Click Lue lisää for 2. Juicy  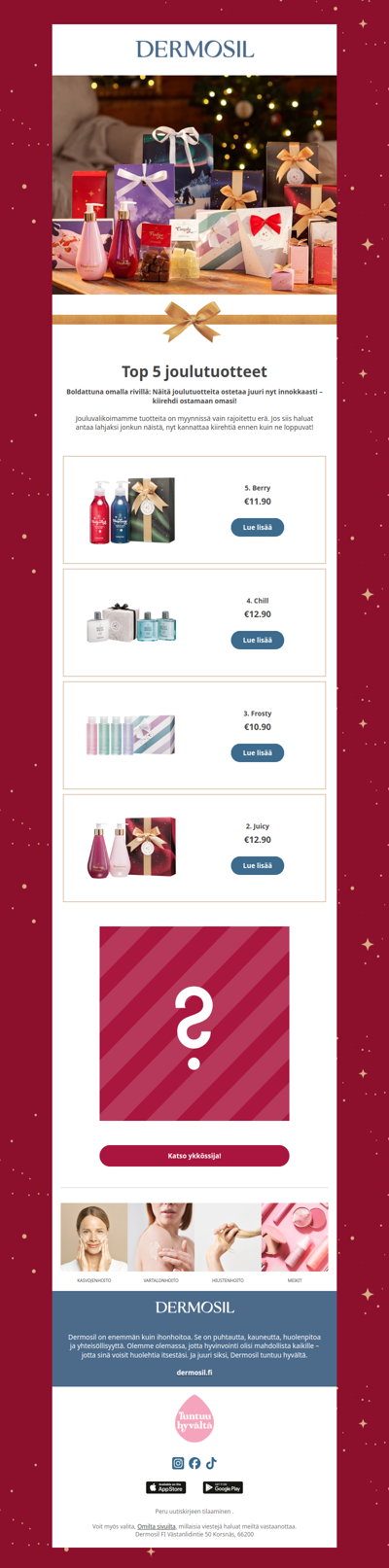258,866
